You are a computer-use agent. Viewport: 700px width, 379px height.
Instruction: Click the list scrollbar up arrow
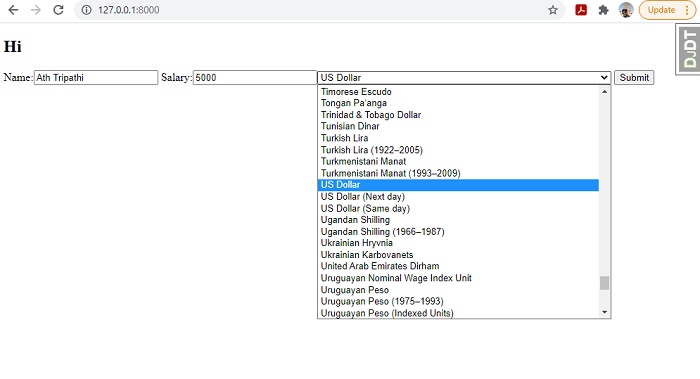pos(604,92)
